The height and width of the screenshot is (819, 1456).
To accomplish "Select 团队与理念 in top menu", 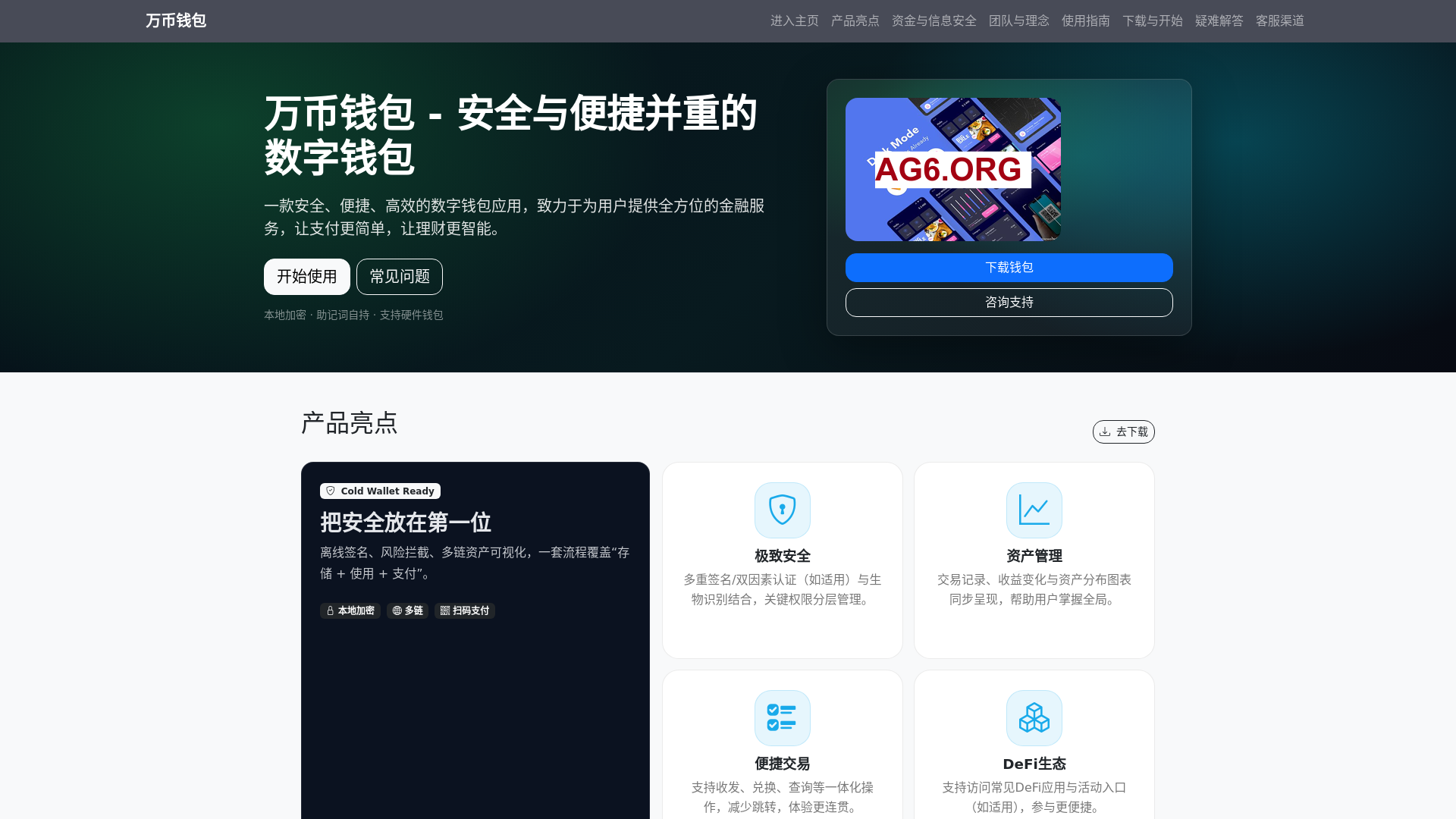I will tap(1019, 20).
